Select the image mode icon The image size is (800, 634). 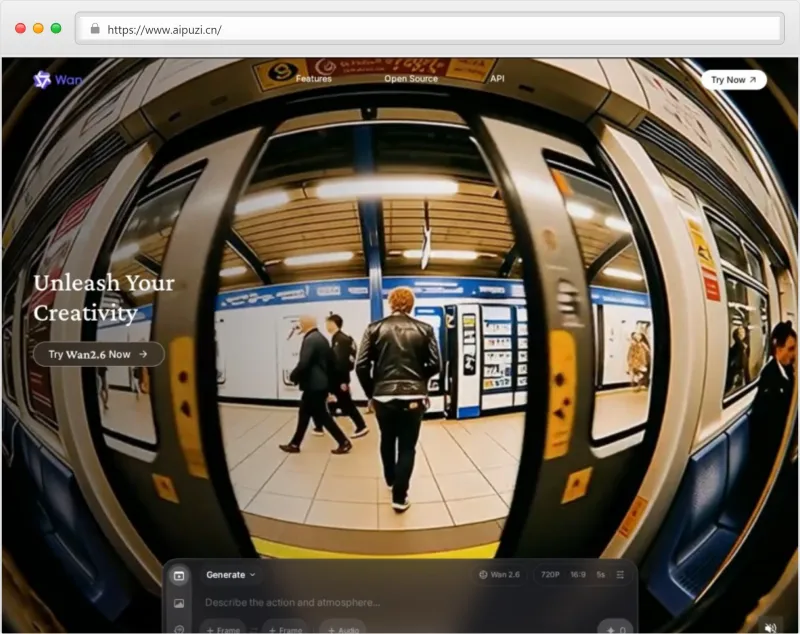click(179, 603)
